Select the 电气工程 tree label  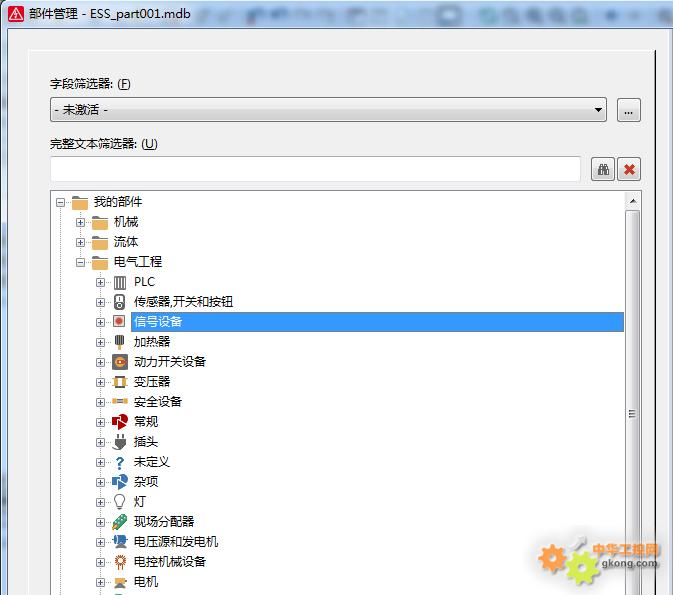point(138,262)
